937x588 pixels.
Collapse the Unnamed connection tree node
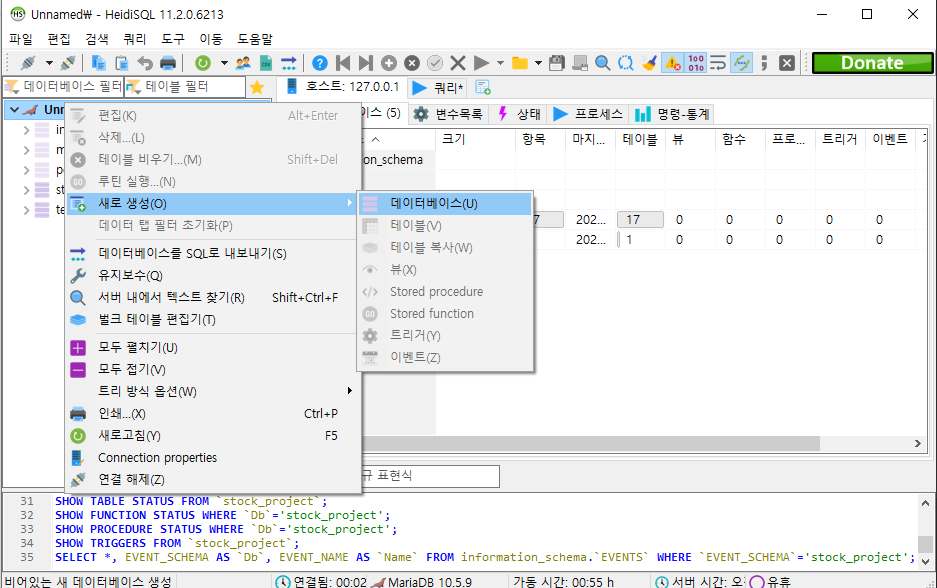click(14, 110)
